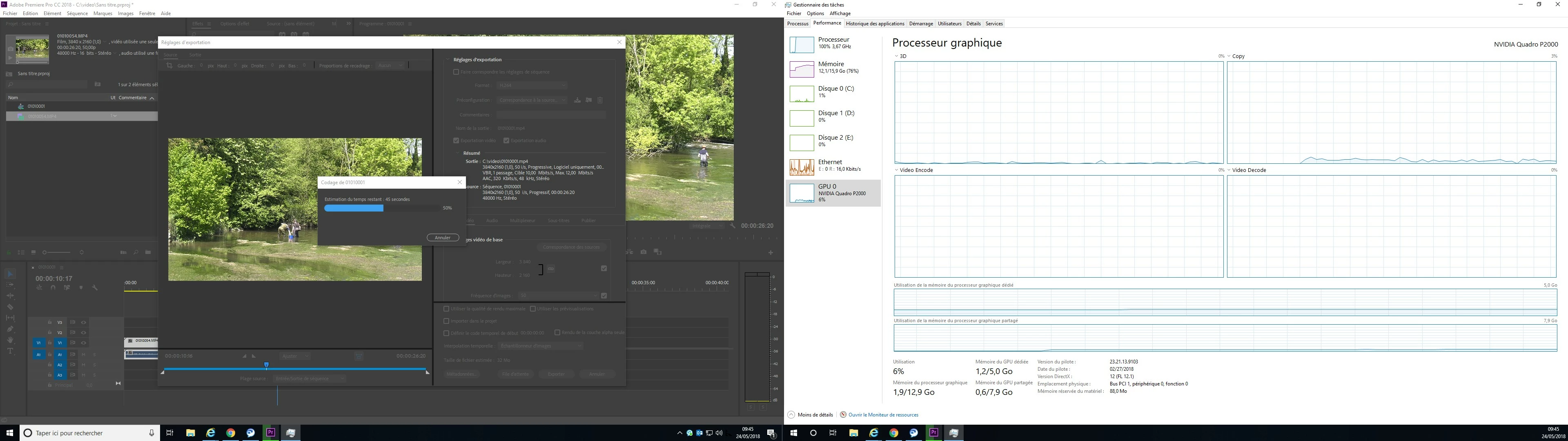Screen dimensions: 1568x441
Task: Open timeline display settings wrench
Action: (94, 287)
